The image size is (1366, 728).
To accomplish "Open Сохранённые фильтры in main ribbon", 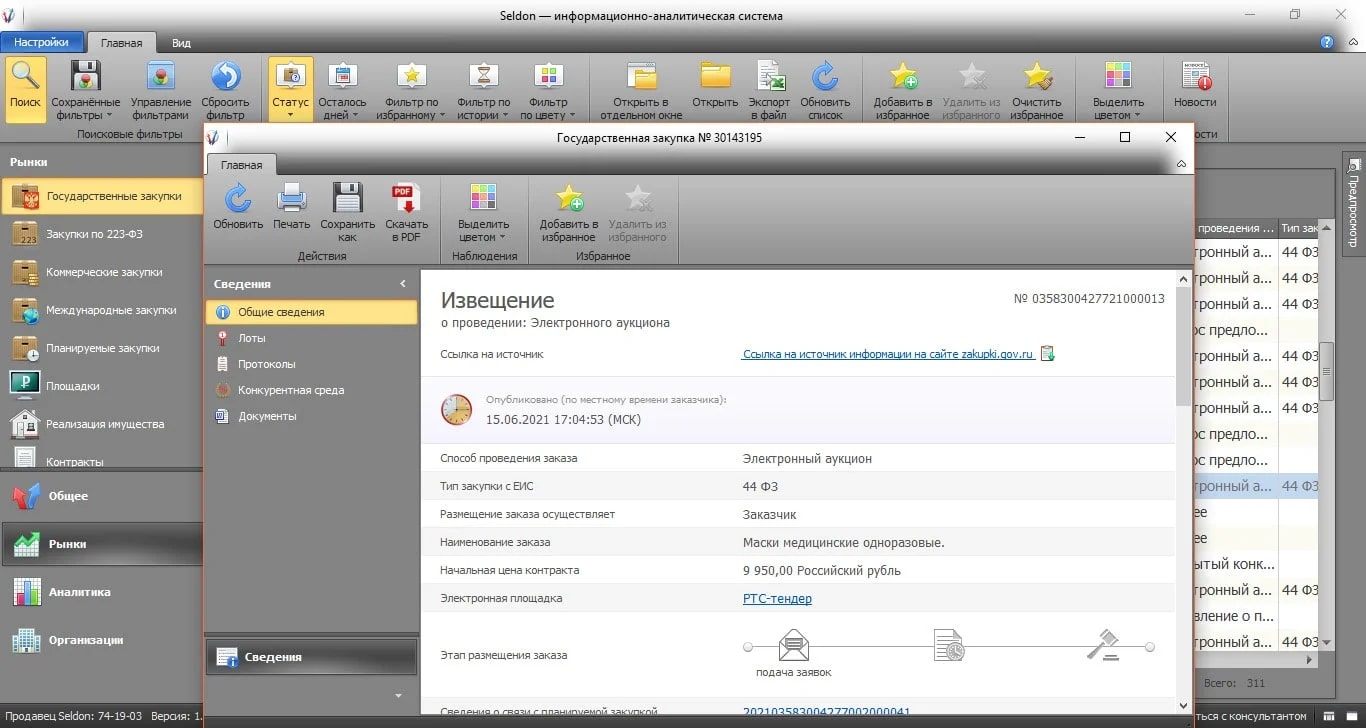I will coord(86,89).
